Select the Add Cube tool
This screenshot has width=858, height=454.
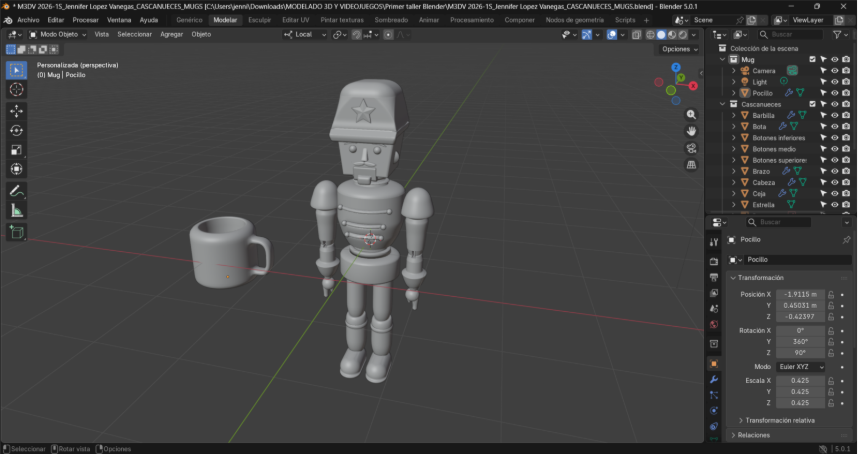(x=16, y=232)
